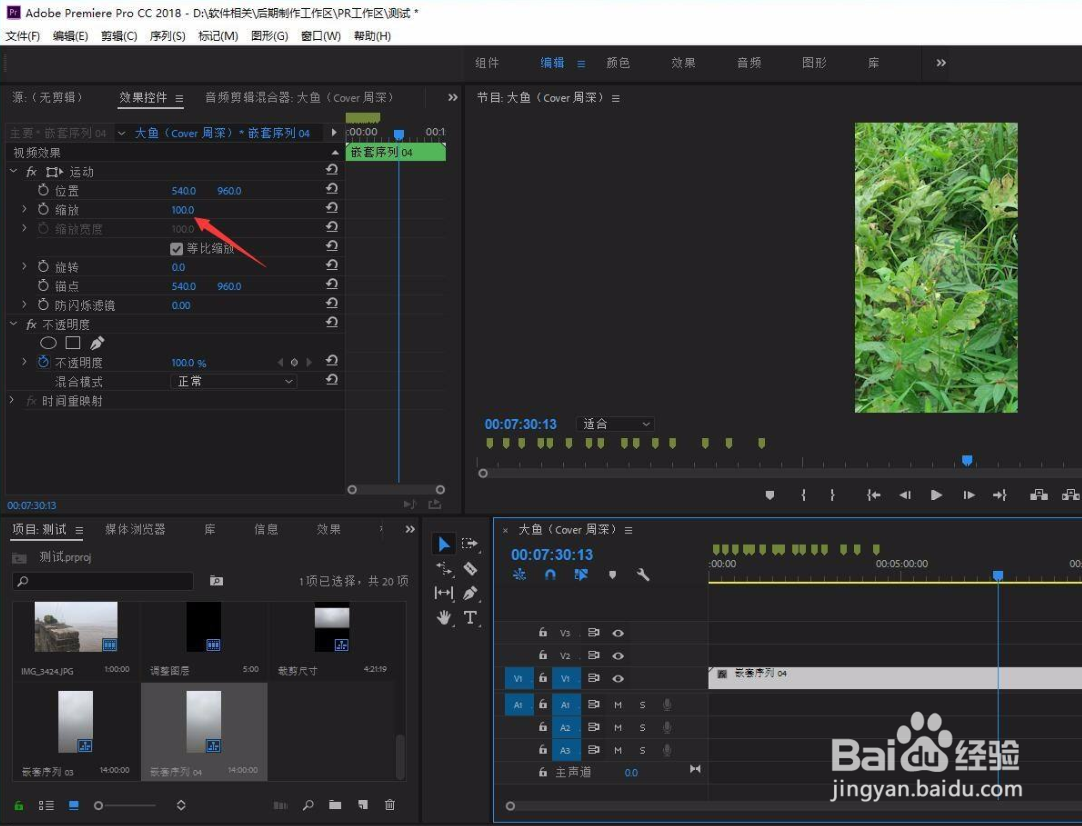This screenshot has height=826, width=1082.
Task: Toggle V1 track visibility eye
Action: (x=618, y=678)
